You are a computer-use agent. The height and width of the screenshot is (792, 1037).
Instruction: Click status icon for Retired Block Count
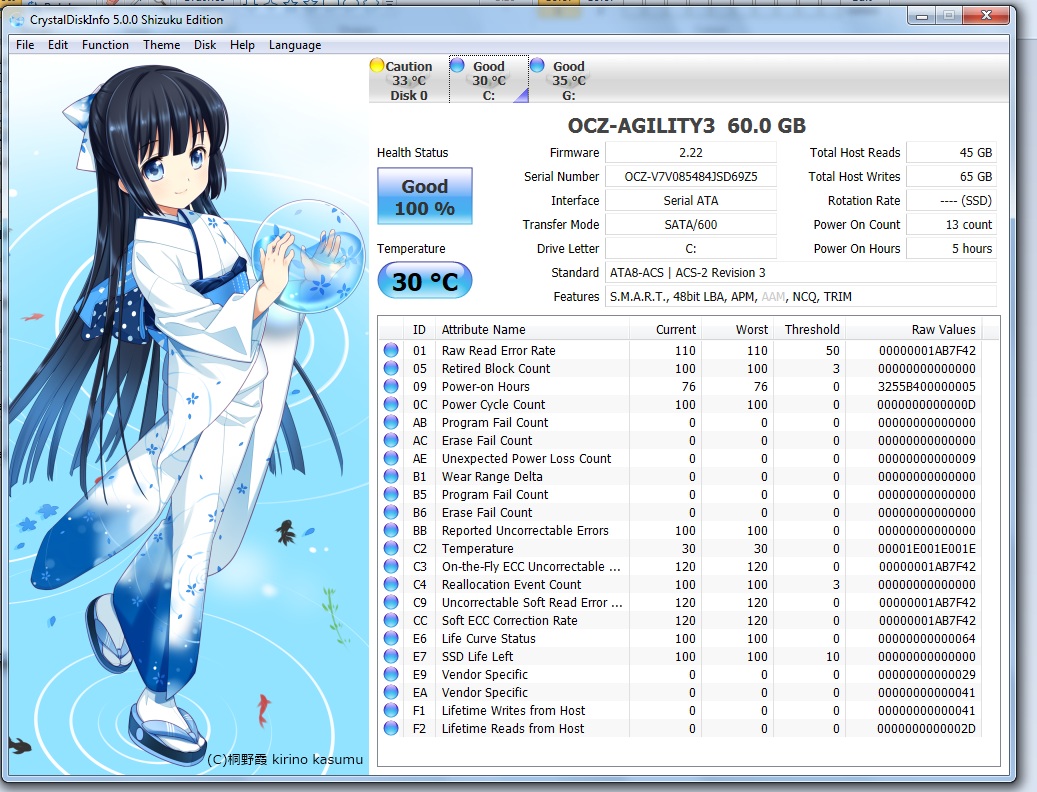tap(391, 368)
